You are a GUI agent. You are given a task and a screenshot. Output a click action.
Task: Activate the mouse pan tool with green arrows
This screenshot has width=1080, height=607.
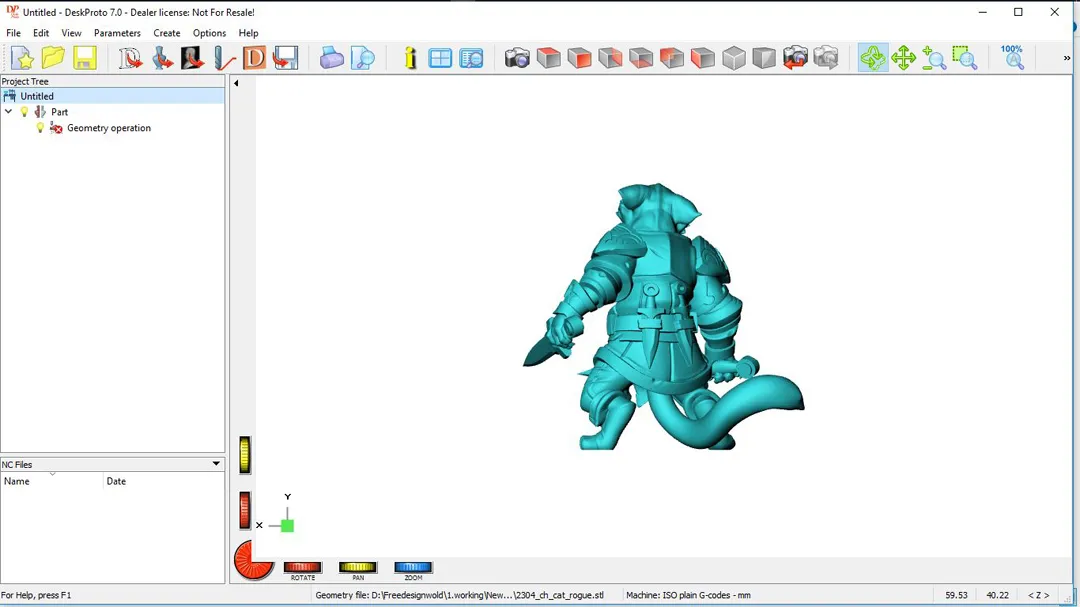(903, 58)
